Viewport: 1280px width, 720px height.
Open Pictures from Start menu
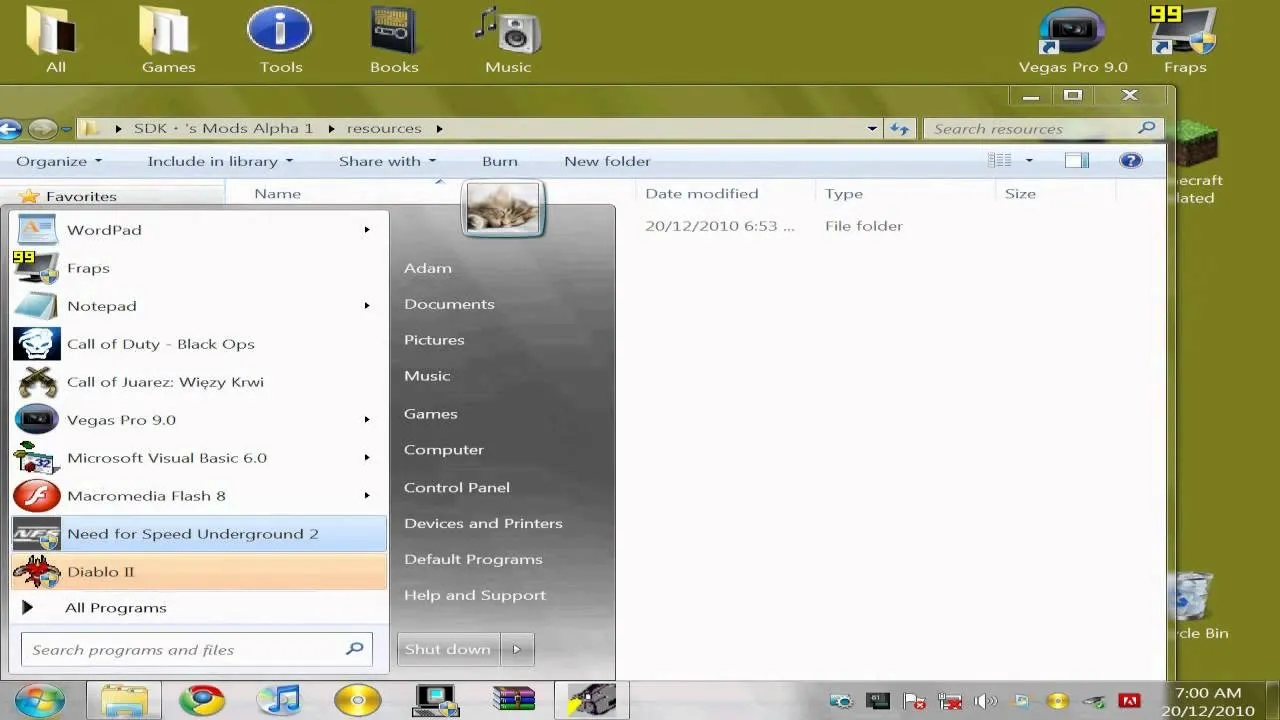434,340
